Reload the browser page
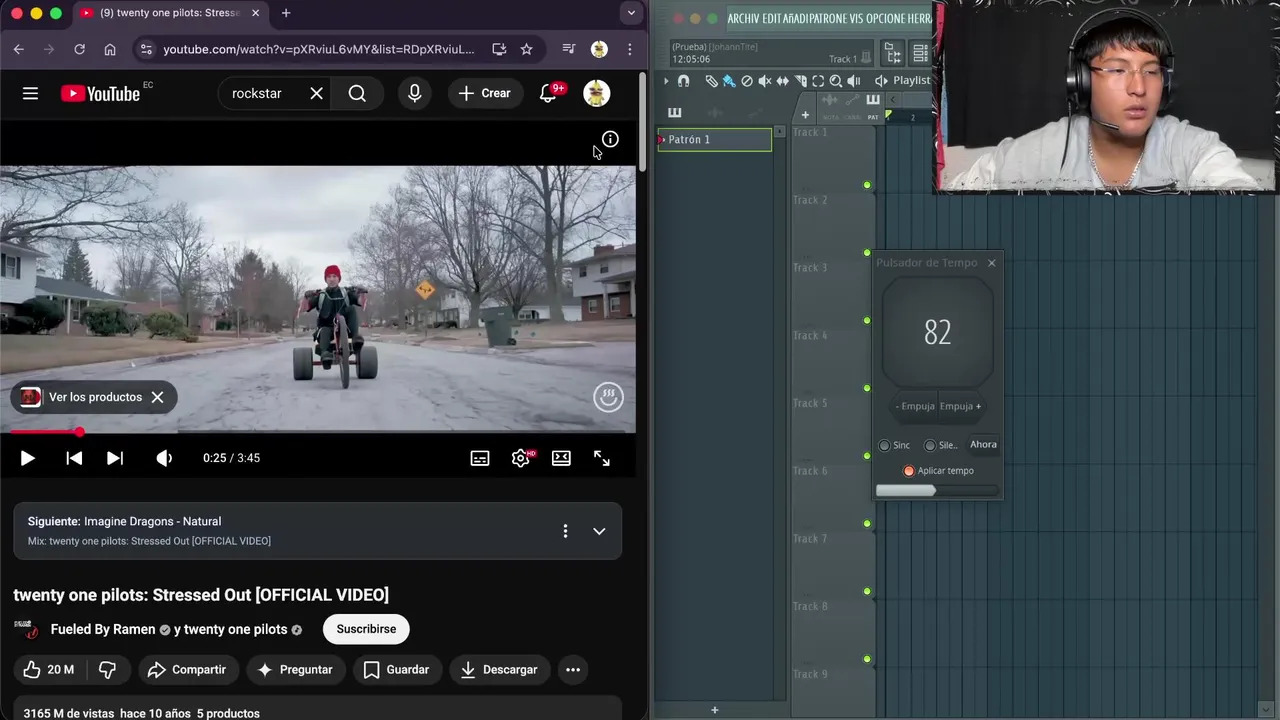 pyautogui.click(x=79, y=49)
